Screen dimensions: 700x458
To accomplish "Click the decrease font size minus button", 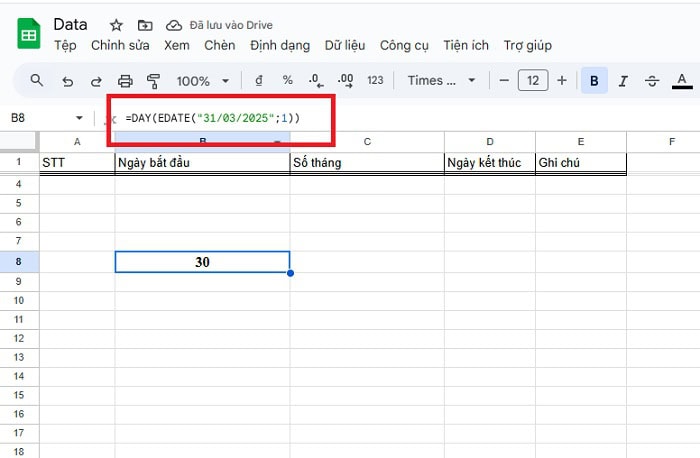I will coord(504,81).
